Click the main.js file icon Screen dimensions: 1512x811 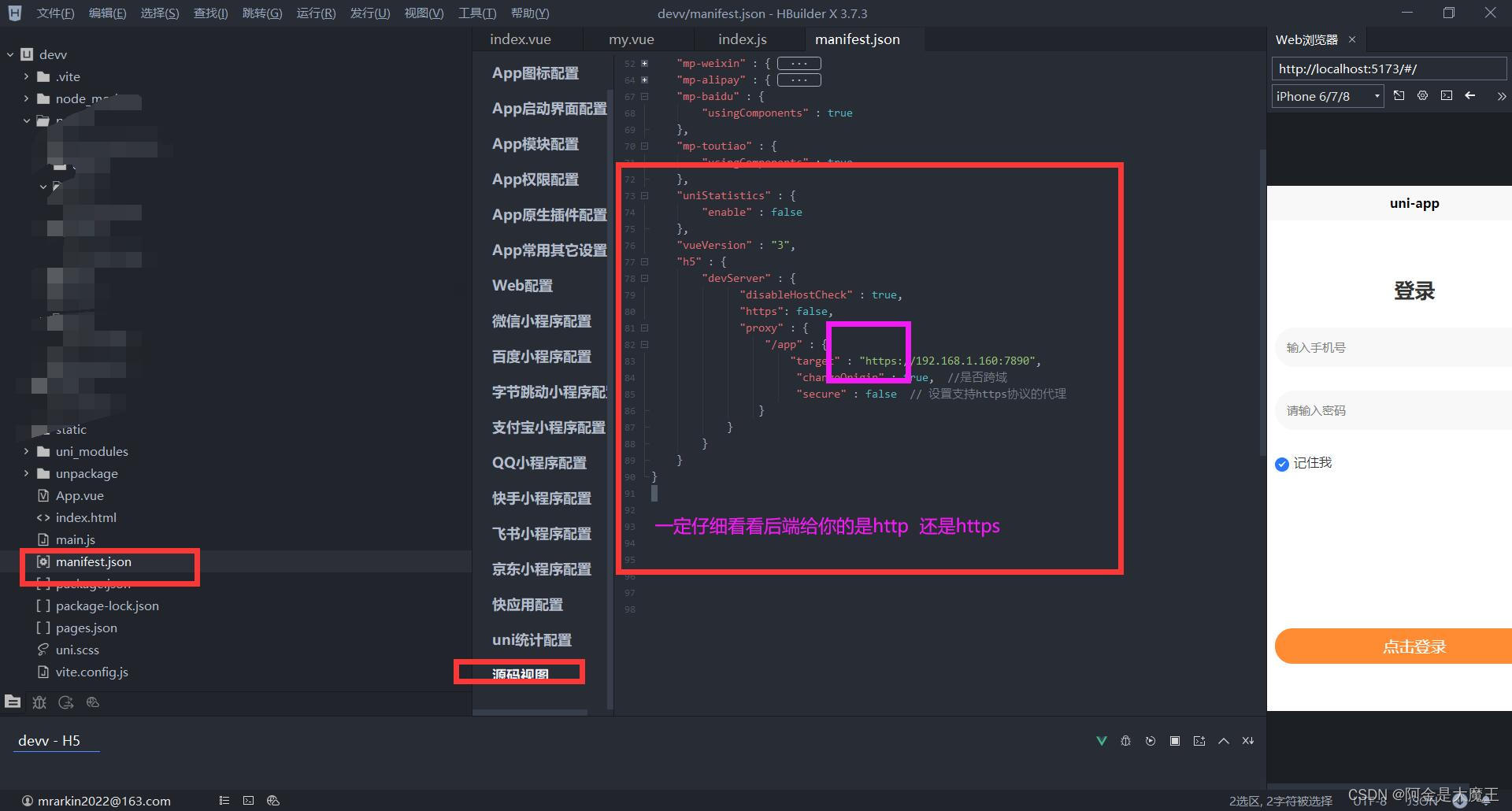[43, 539]
